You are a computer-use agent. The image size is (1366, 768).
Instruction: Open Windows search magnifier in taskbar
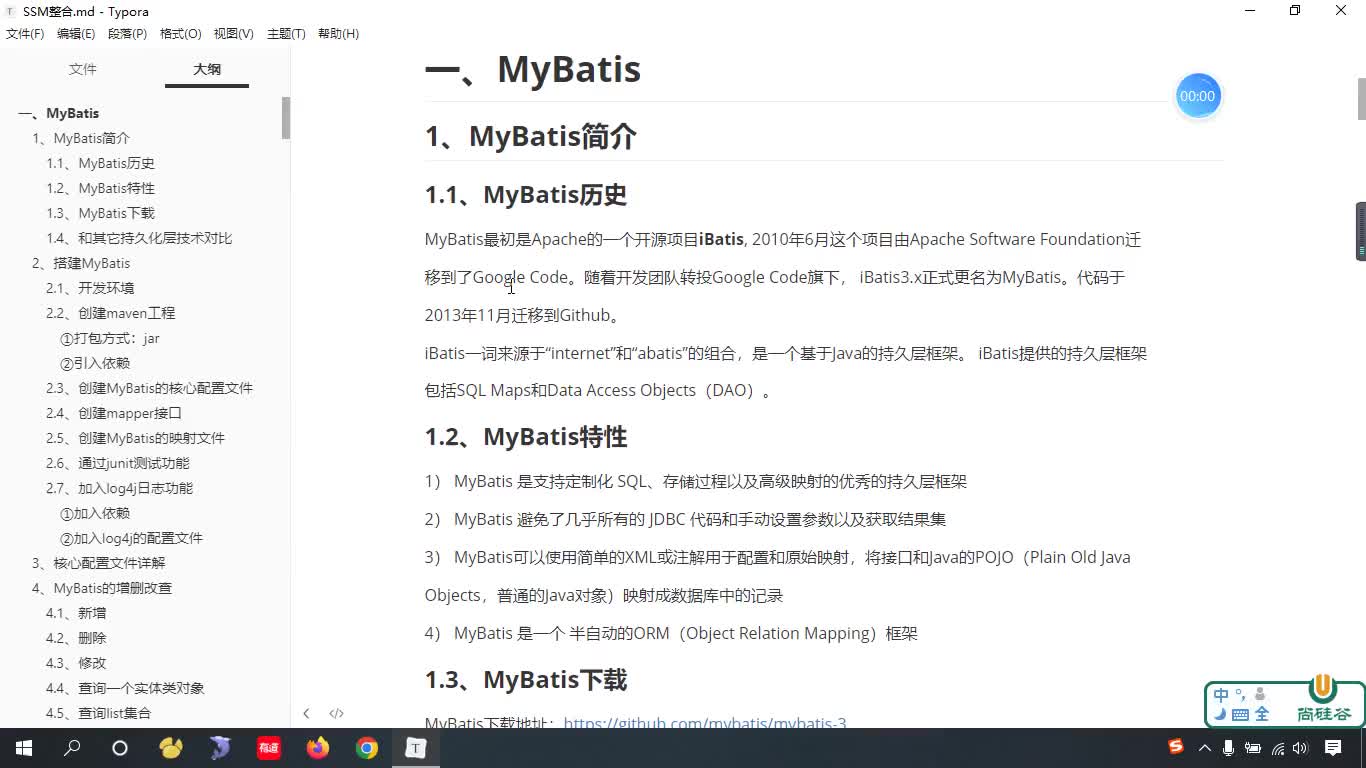pyautogui.click(x=72, y=748)
